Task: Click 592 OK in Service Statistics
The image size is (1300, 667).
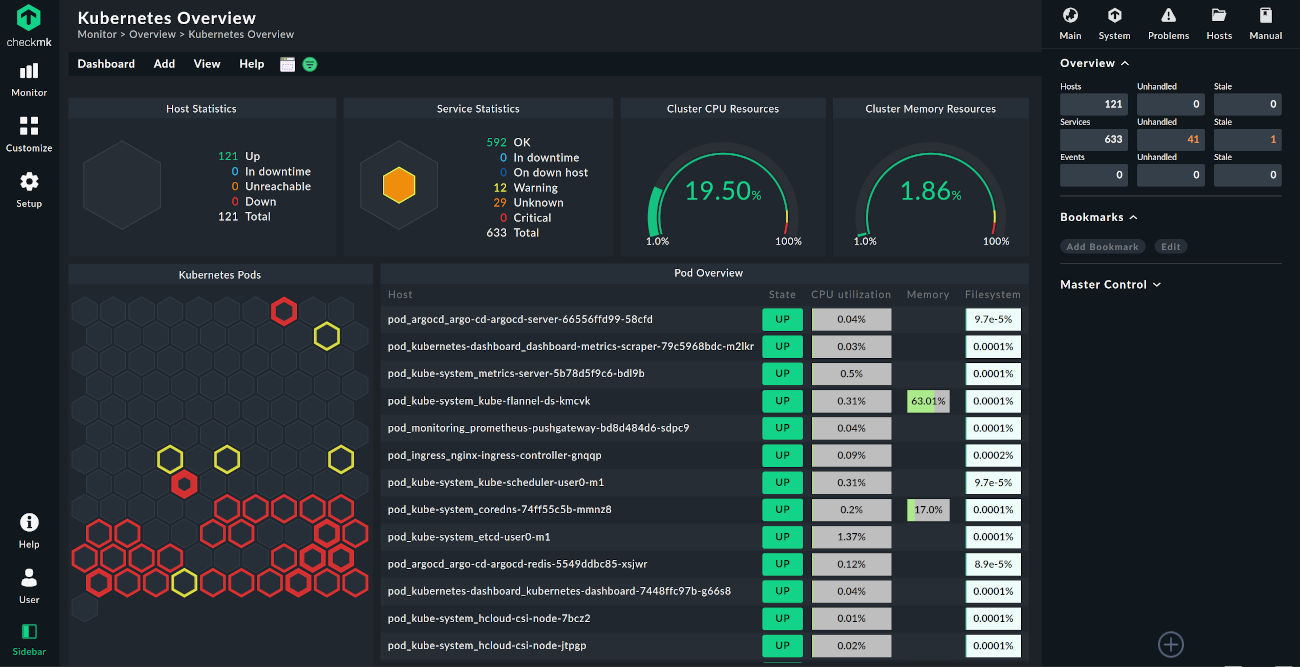Action: coord(508,142)
